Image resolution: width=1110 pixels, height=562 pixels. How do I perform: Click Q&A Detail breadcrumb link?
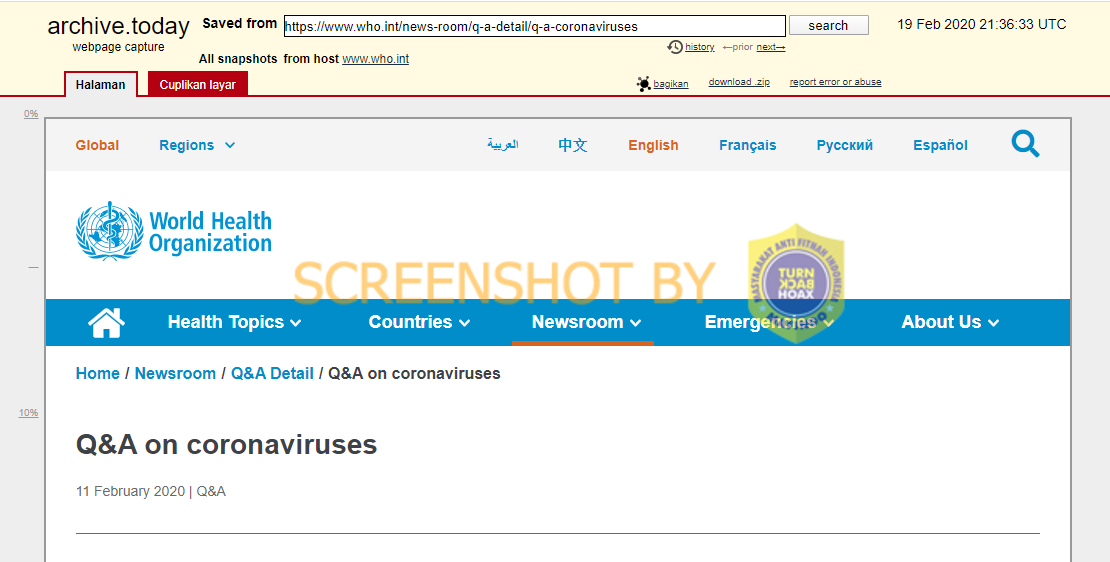point(272,373)
